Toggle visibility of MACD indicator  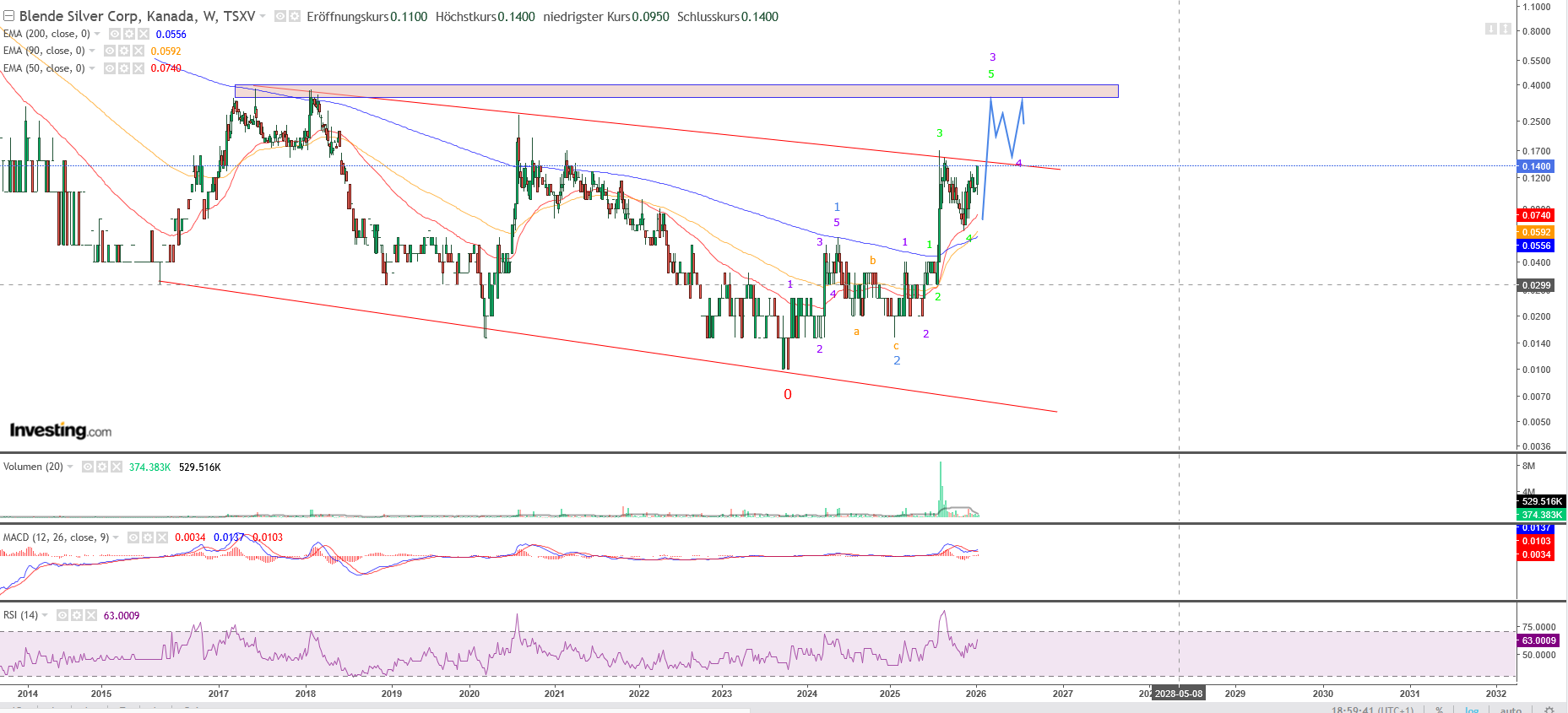(133, 537)
